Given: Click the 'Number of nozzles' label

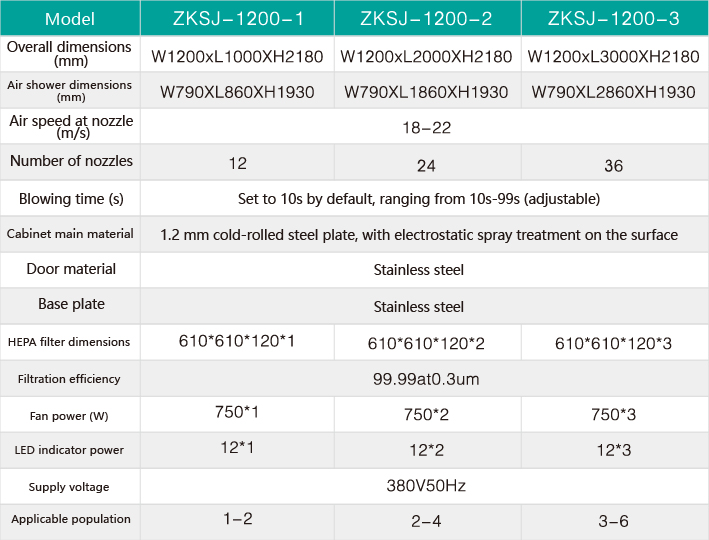Looking at the screenshot, I should [71, 161].
